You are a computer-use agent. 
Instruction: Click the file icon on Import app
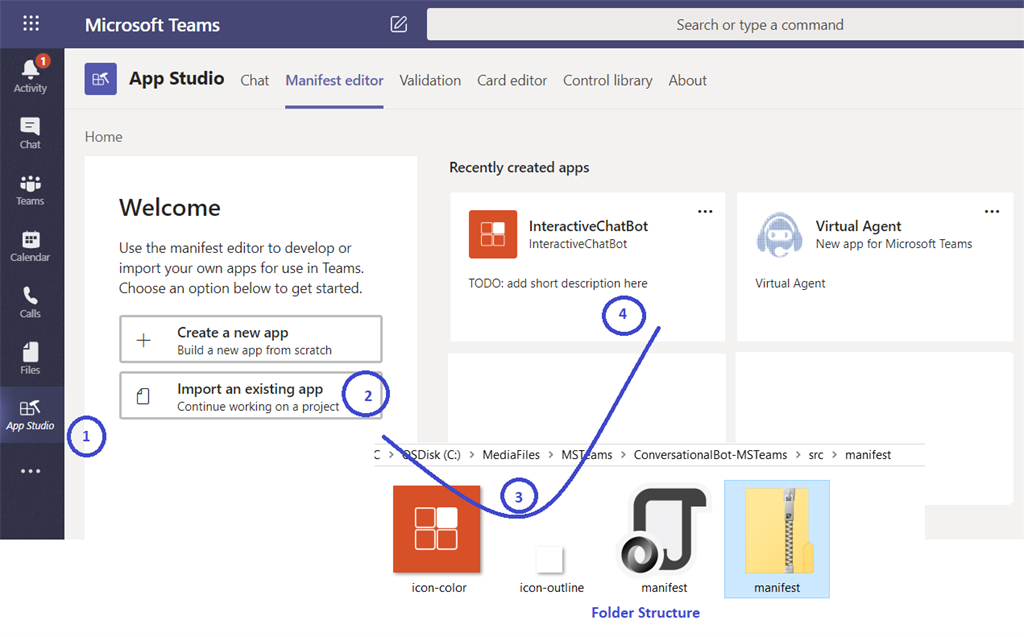[x=143, y=396]
